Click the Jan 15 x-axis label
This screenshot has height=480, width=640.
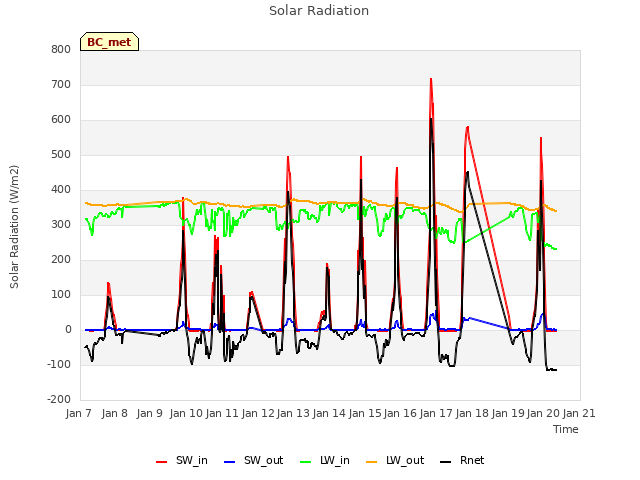point(365,413)
